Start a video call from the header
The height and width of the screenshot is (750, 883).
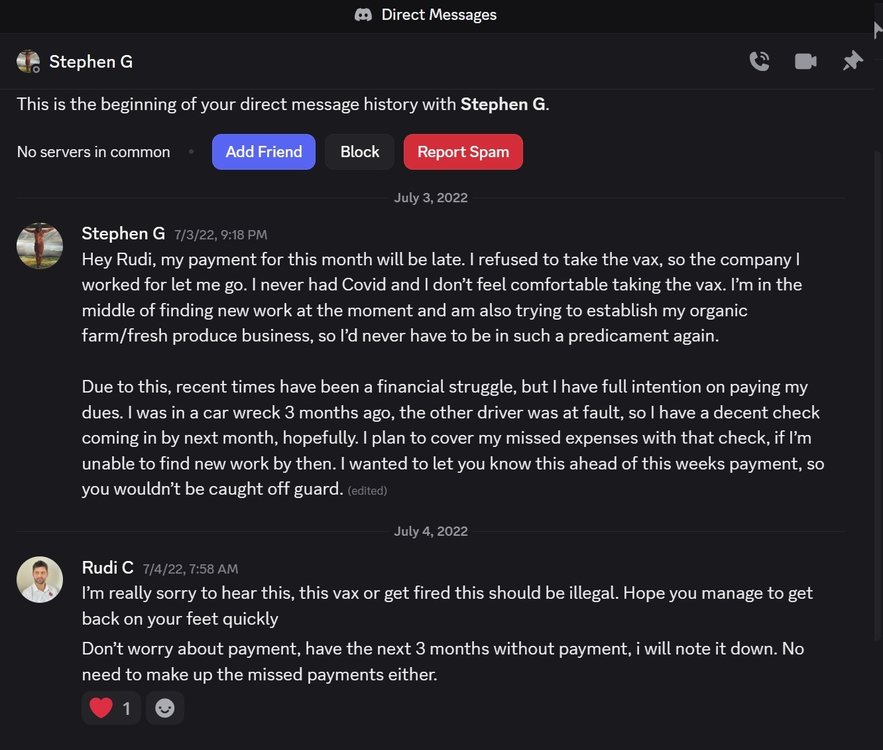coord(804,60)
